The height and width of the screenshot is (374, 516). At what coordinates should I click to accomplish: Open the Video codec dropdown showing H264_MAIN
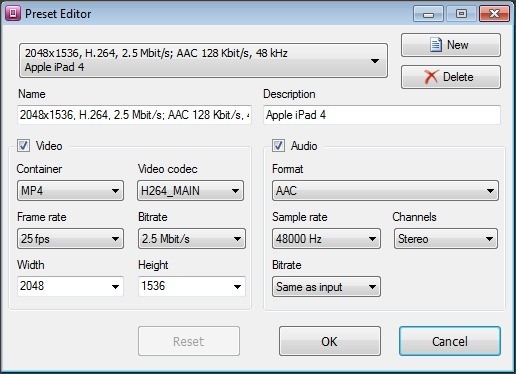(191, 191)
